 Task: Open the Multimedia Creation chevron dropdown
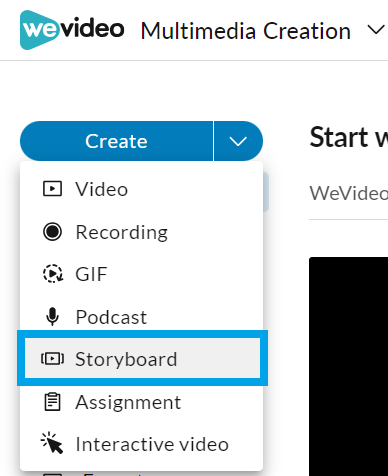376,30
